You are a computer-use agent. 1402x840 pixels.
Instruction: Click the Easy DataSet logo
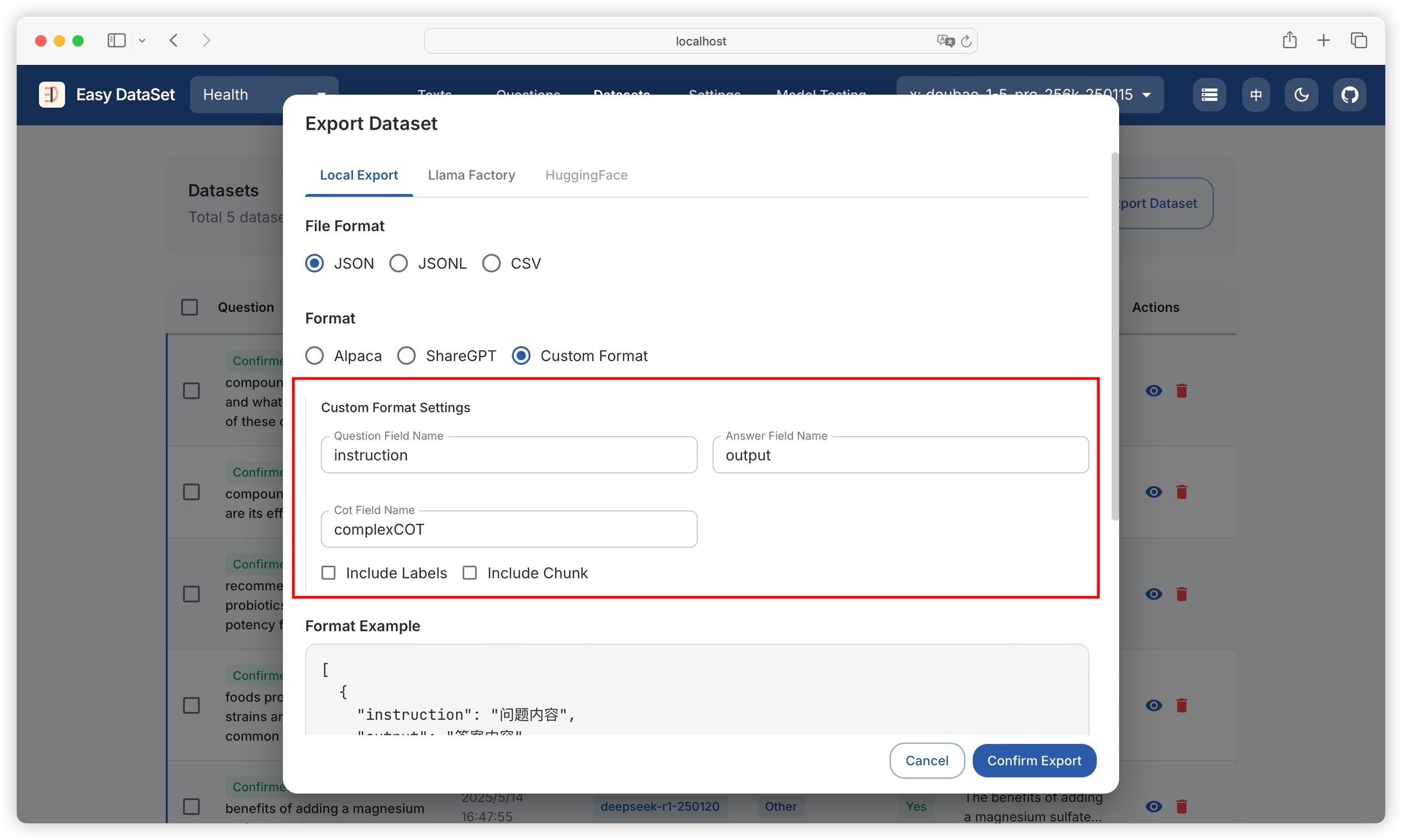52,95
